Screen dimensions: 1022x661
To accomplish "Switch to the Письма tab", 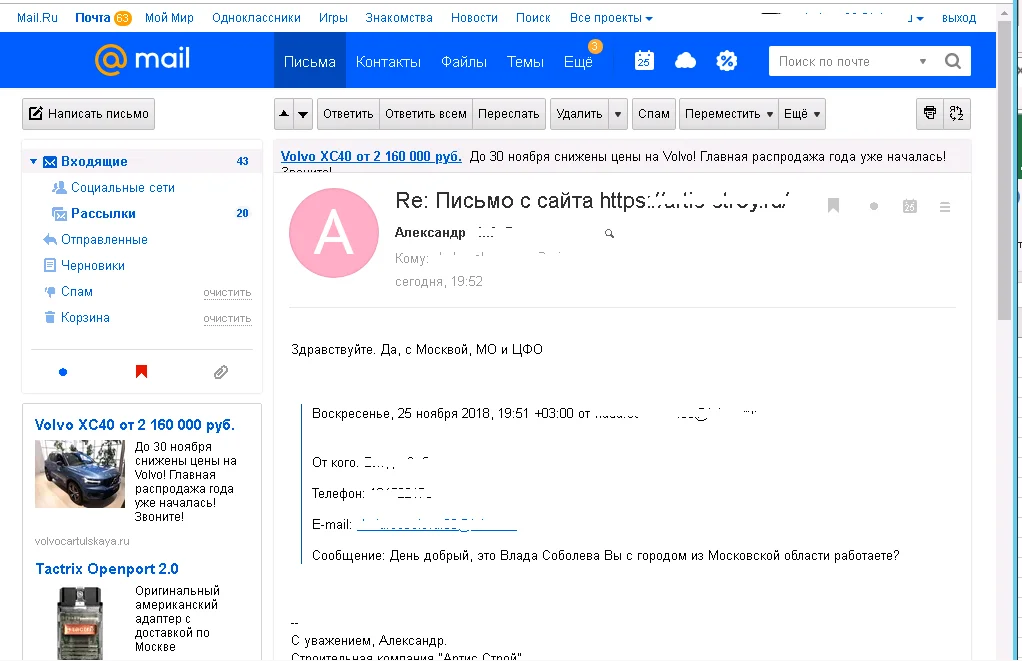I will click(310, 61).
